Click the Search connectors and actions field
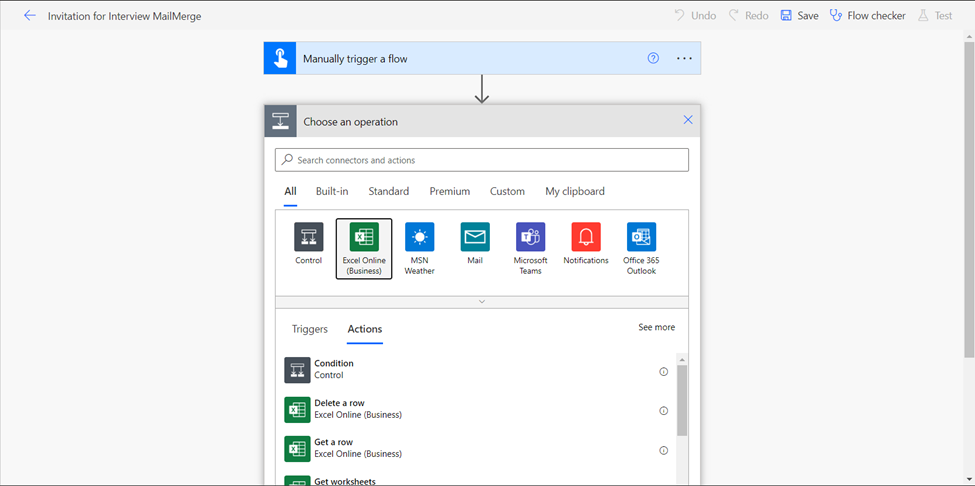The image size is (975, 486). click(481, 160)
